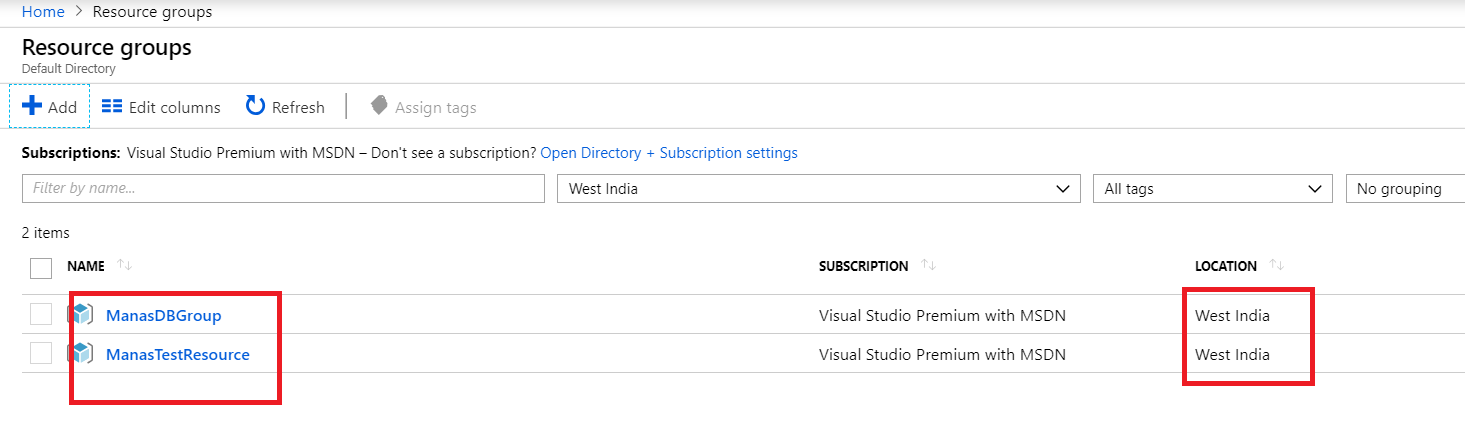
Task: Click the Assign tags toolbar item
Action: point(422,107)
